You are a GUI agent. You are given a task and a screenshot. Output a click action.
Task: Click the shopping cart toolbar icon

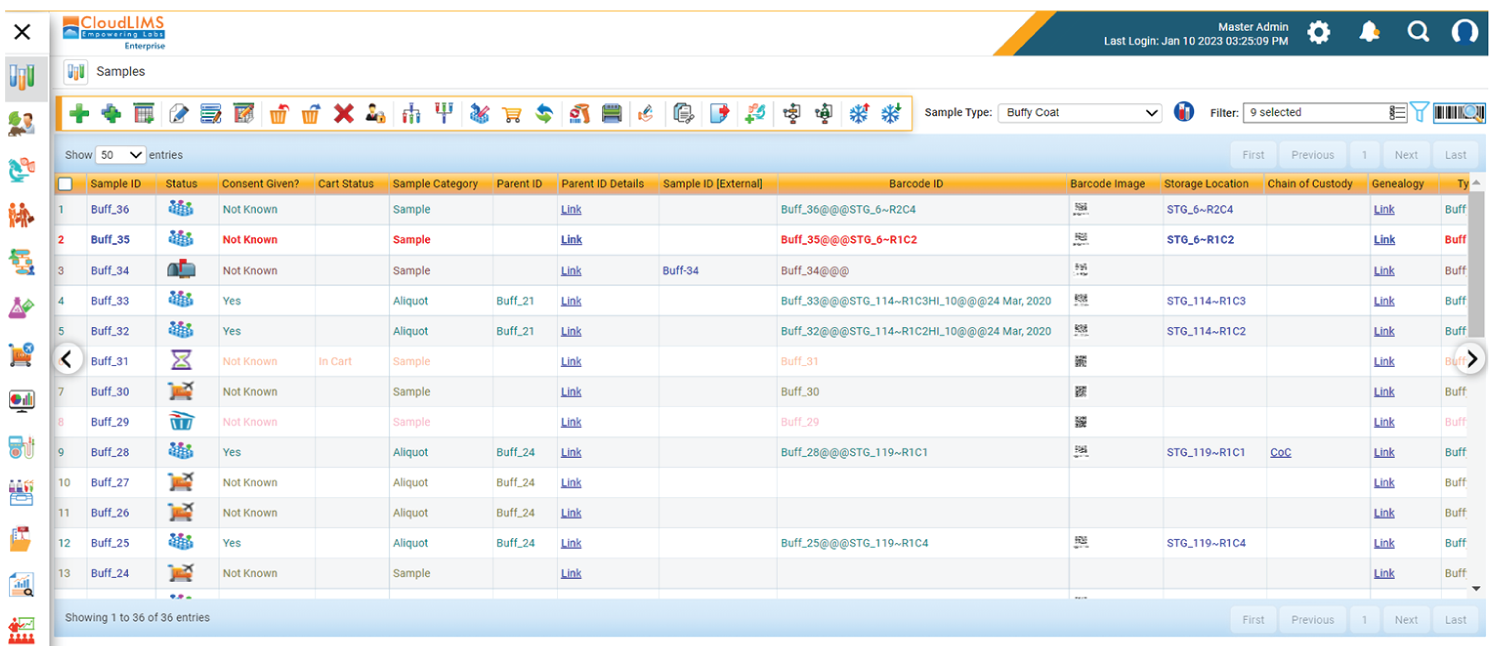tap(512, 114)
